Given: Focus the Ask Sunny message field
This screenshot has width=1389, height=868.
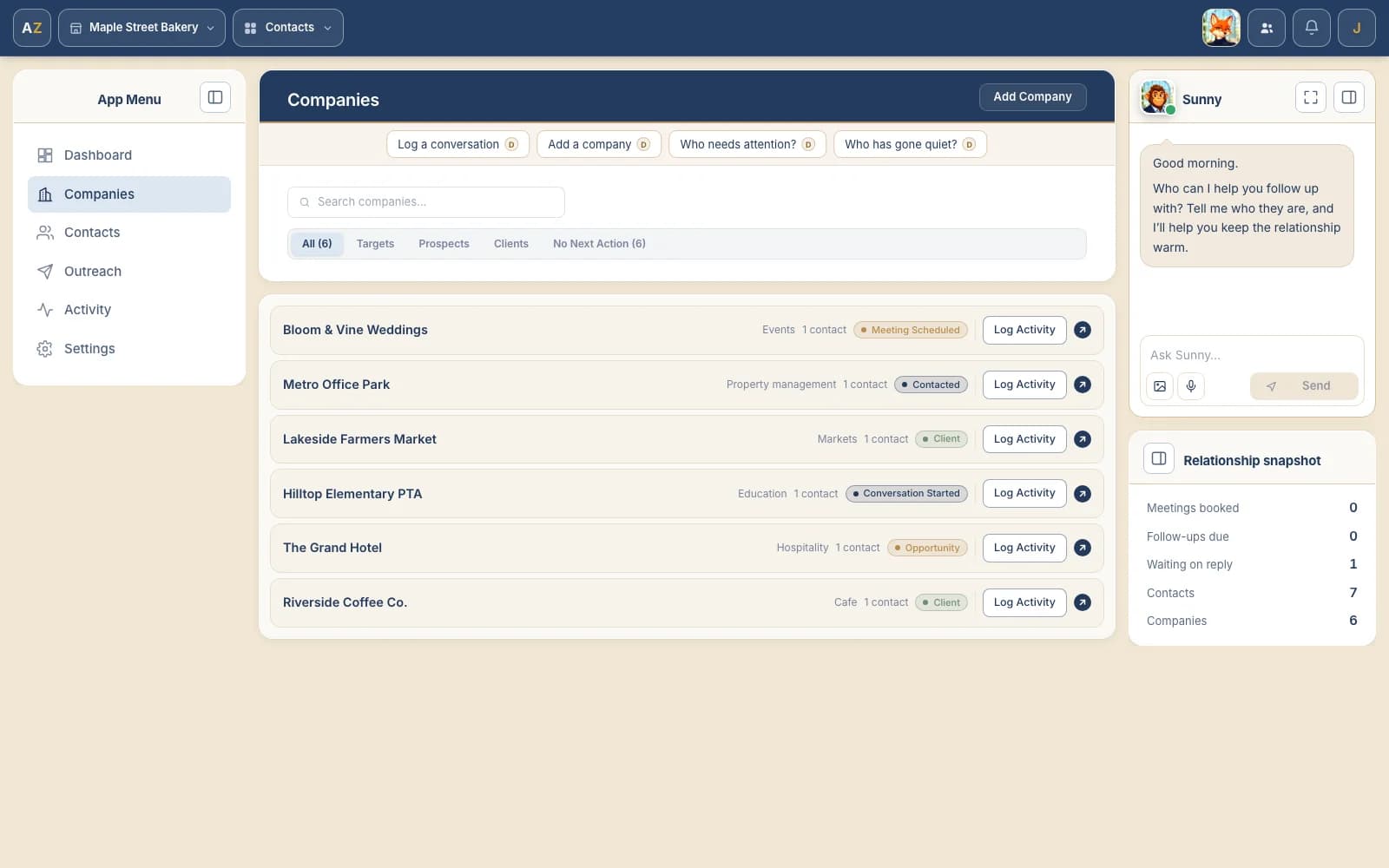Looking at the screenshot, I should (1251, 355).
